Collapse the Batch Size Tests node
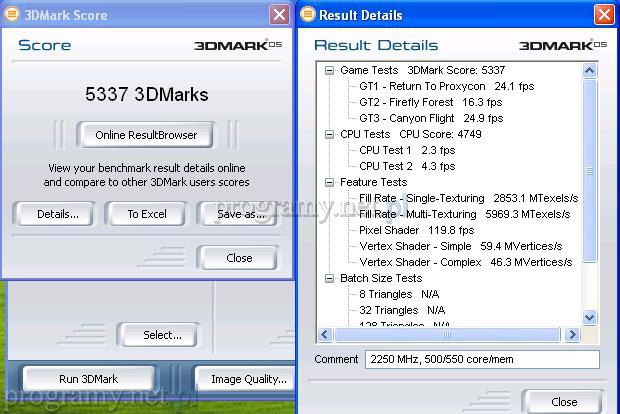This screenshot has width=620, height=414. (330, 278)
